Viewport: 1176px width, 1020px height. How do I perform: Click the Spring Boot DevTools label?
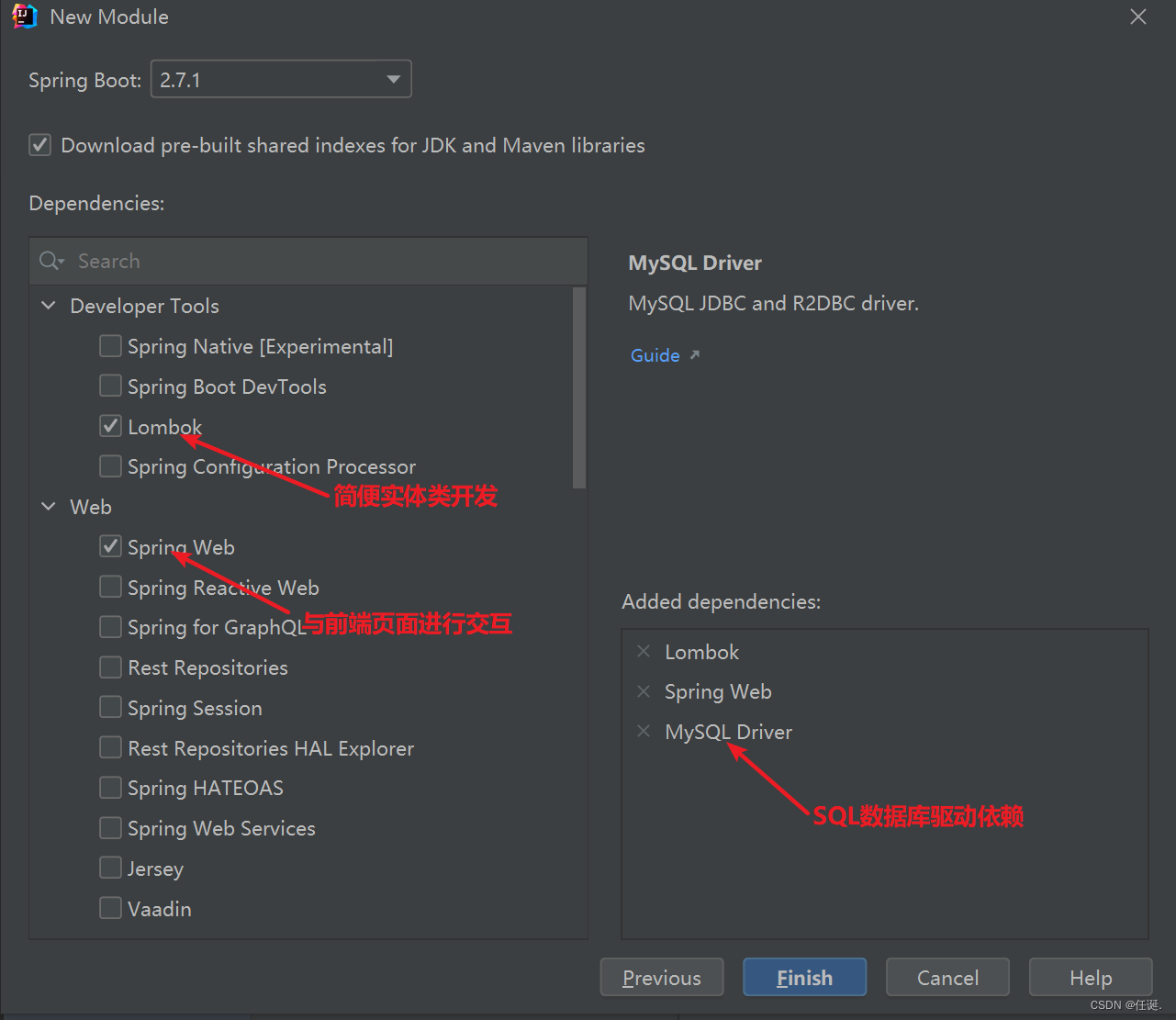(227, 387)
